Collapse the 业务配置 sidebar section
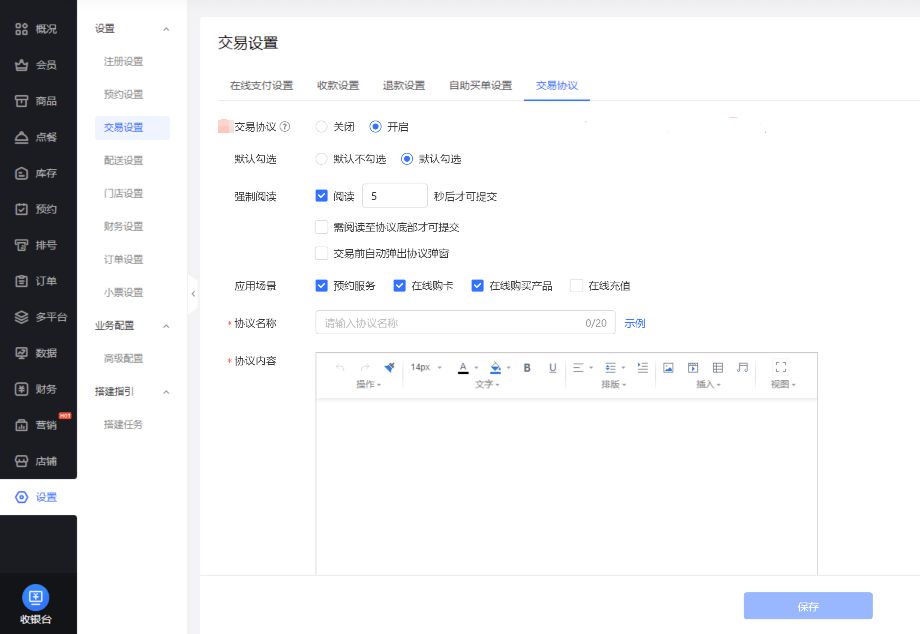This screenshot has width=920, height=634. (166, 325)
